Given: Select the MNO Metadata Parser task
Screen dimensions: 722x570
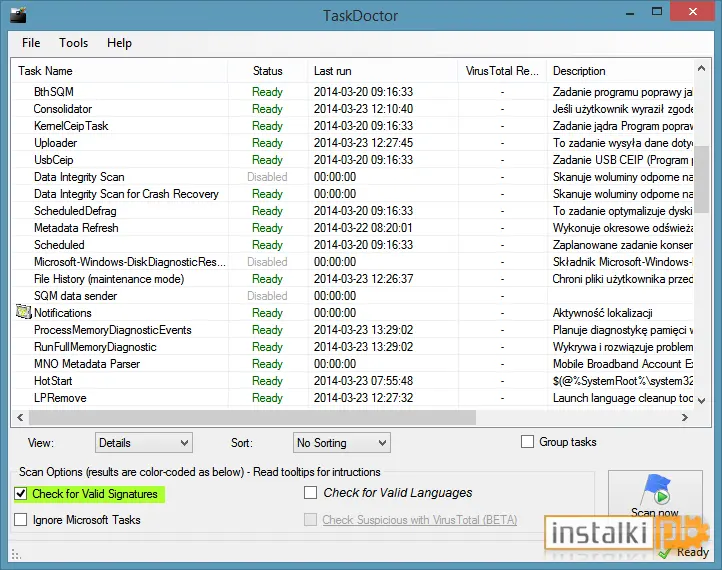Looking at the screenshot, I should point(87,364).
